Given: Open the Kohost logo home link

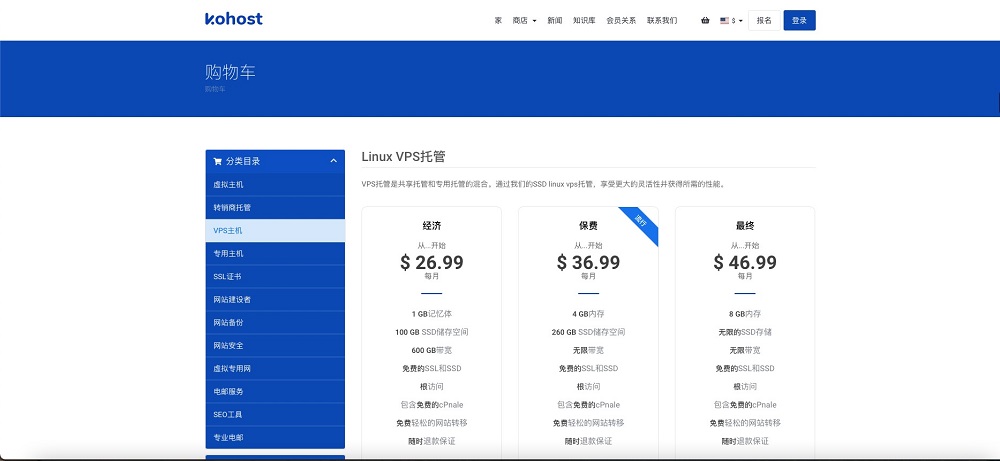Looking at the screenshot, I should coord(233,18).
